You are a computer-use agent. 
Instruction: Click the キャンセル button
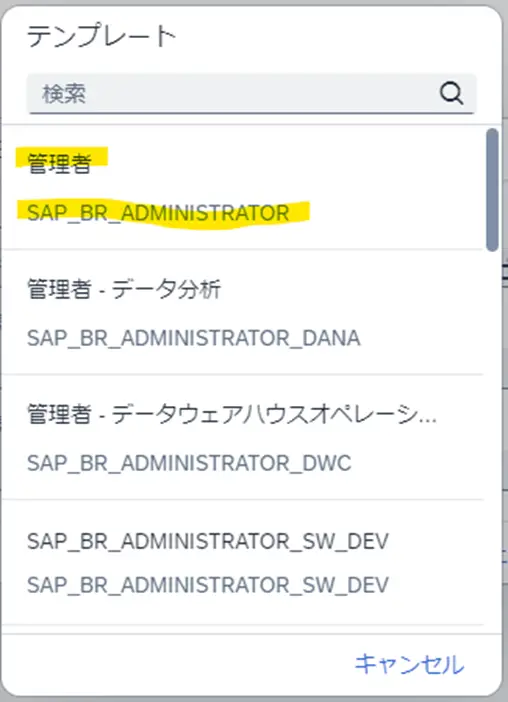click(409, 664)
